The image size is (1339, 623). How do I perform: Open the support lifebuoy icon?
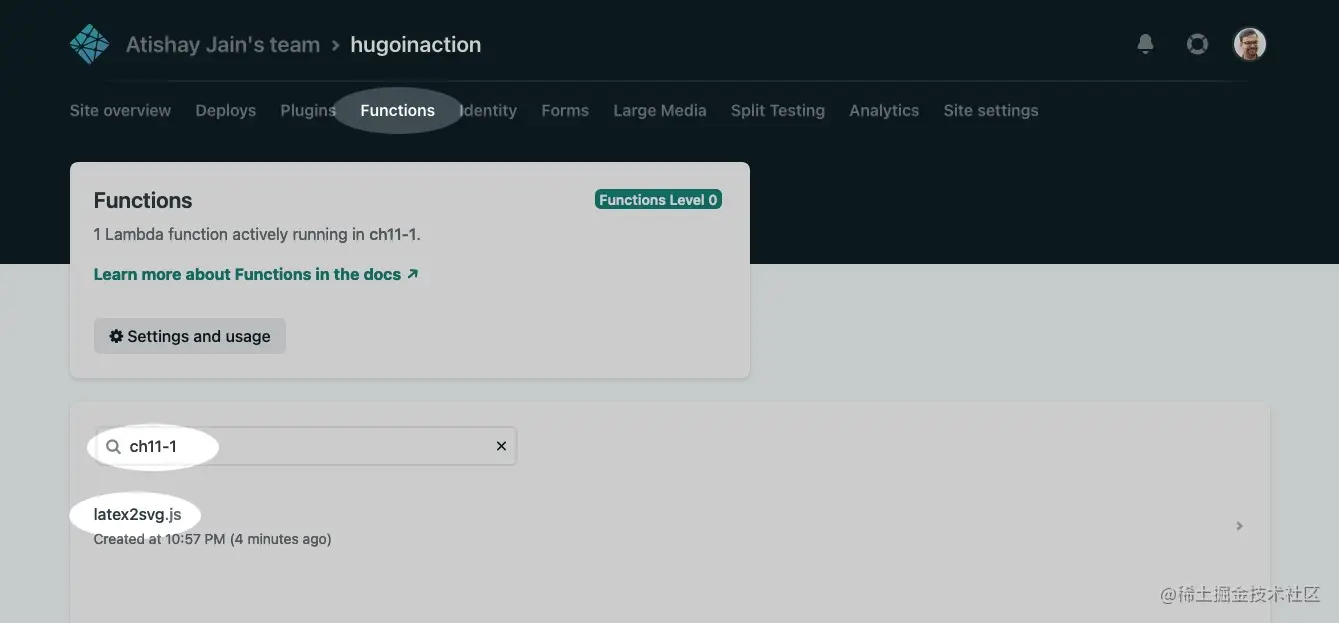tap(1197, 44)
